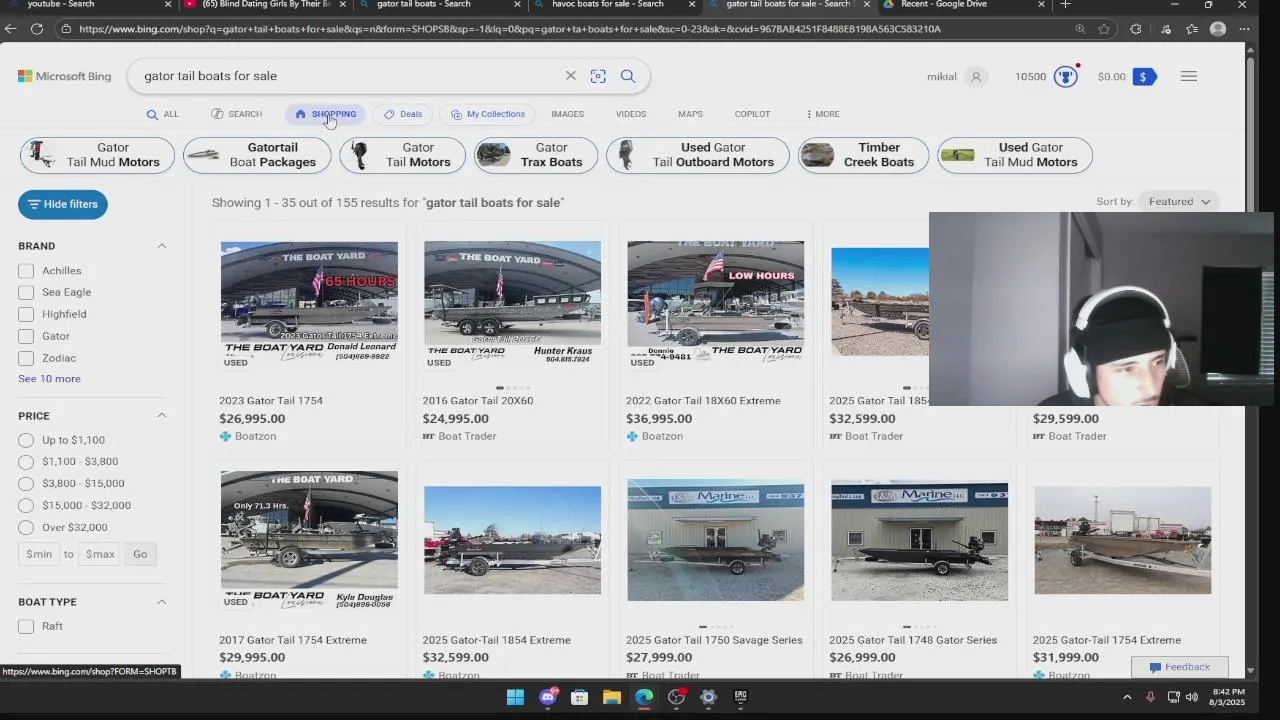Switch to the SEARCH tab

point(237,114)
